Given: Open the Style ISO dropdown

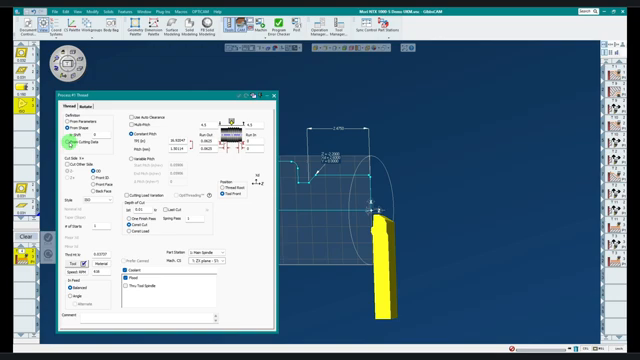Looking at the screenshot, I should pyautogui.click(x=98, y=200).
